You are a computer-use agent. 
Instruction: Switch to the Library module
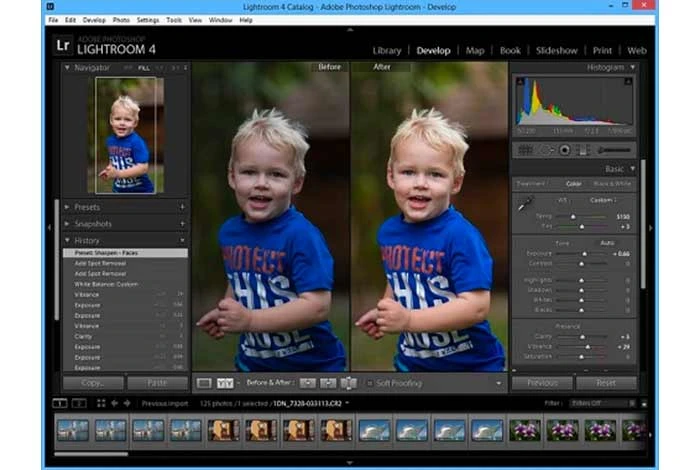click(x=386, y=50)
